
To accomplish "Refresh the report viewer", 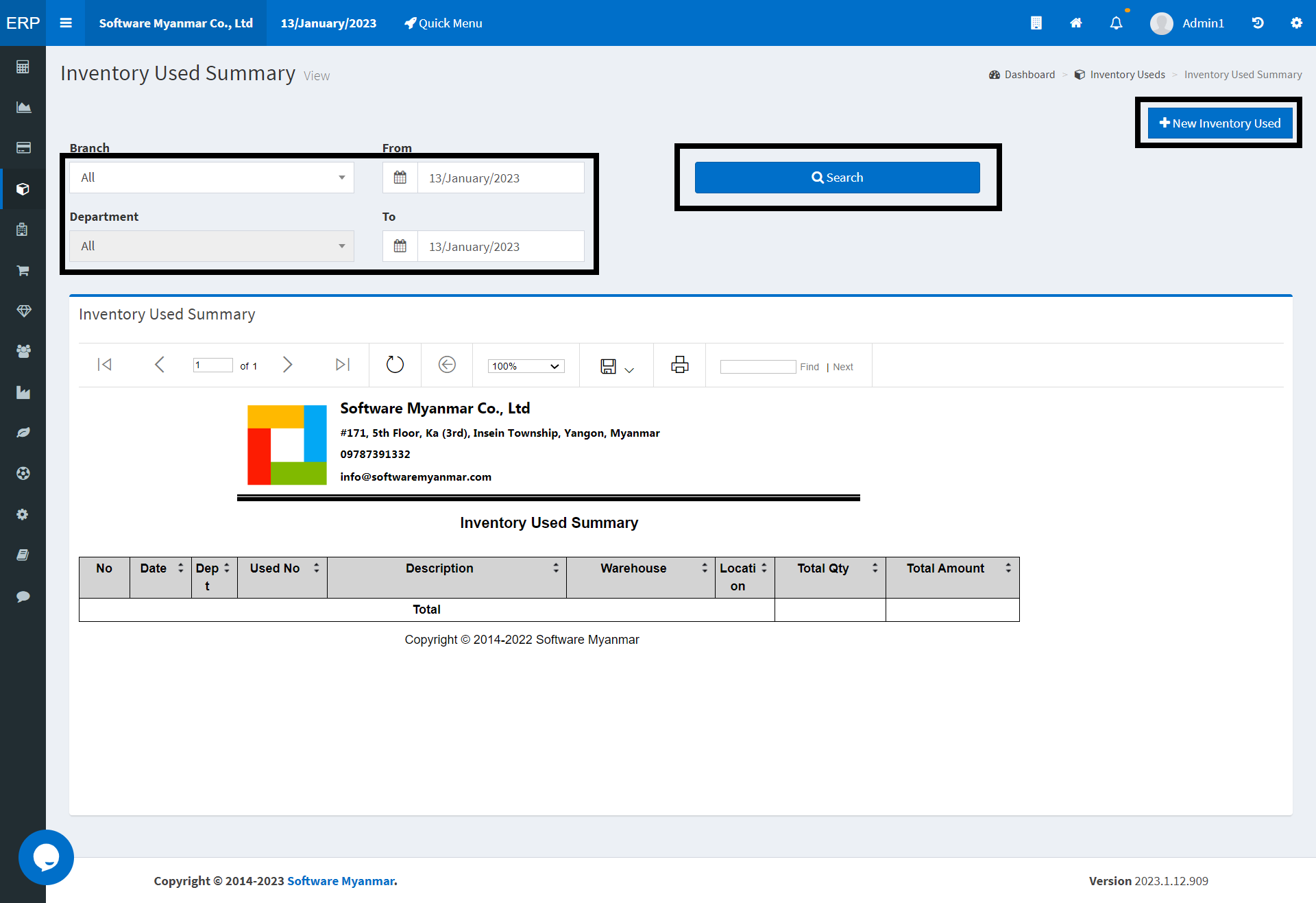I will click(395, 365).
